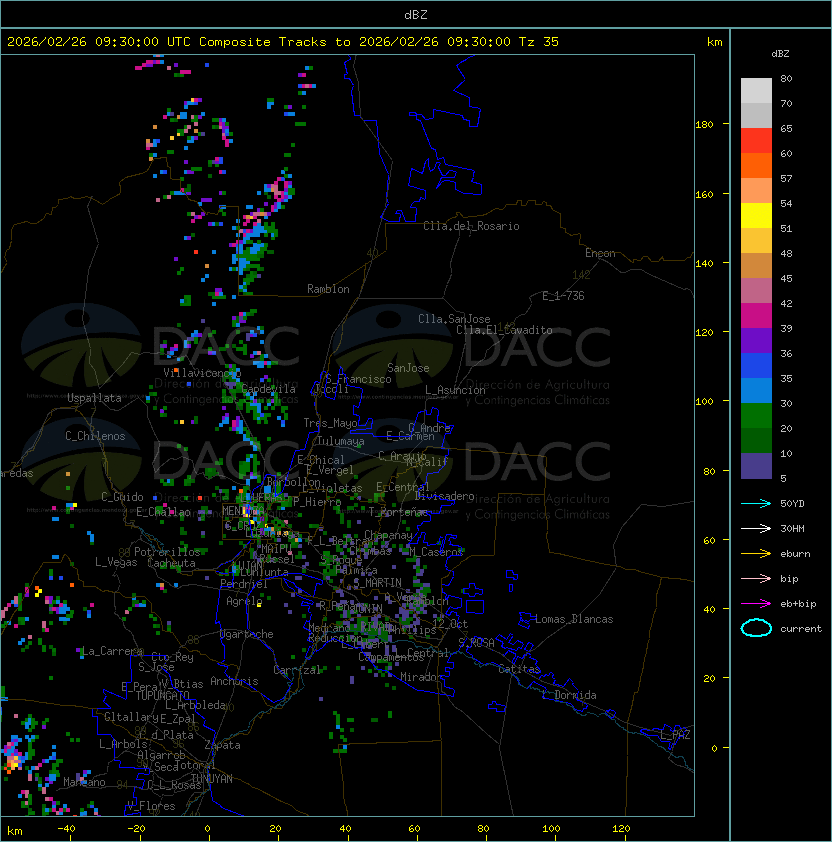Click the white 30HM arrow in legend
Image resolution: width=832 pixels, height=842 pixels.
[x=756, y=529]
